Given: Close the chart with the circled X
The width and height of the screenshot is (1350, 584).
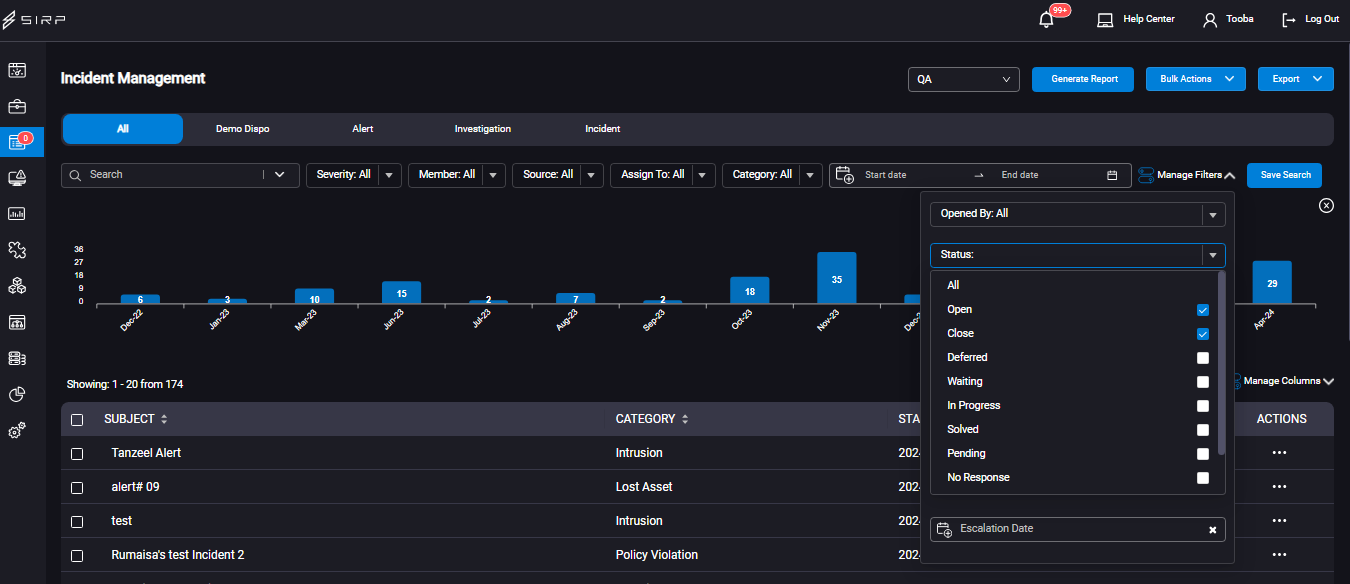Looking at the screenshot, I should [x=1326, y=205].
